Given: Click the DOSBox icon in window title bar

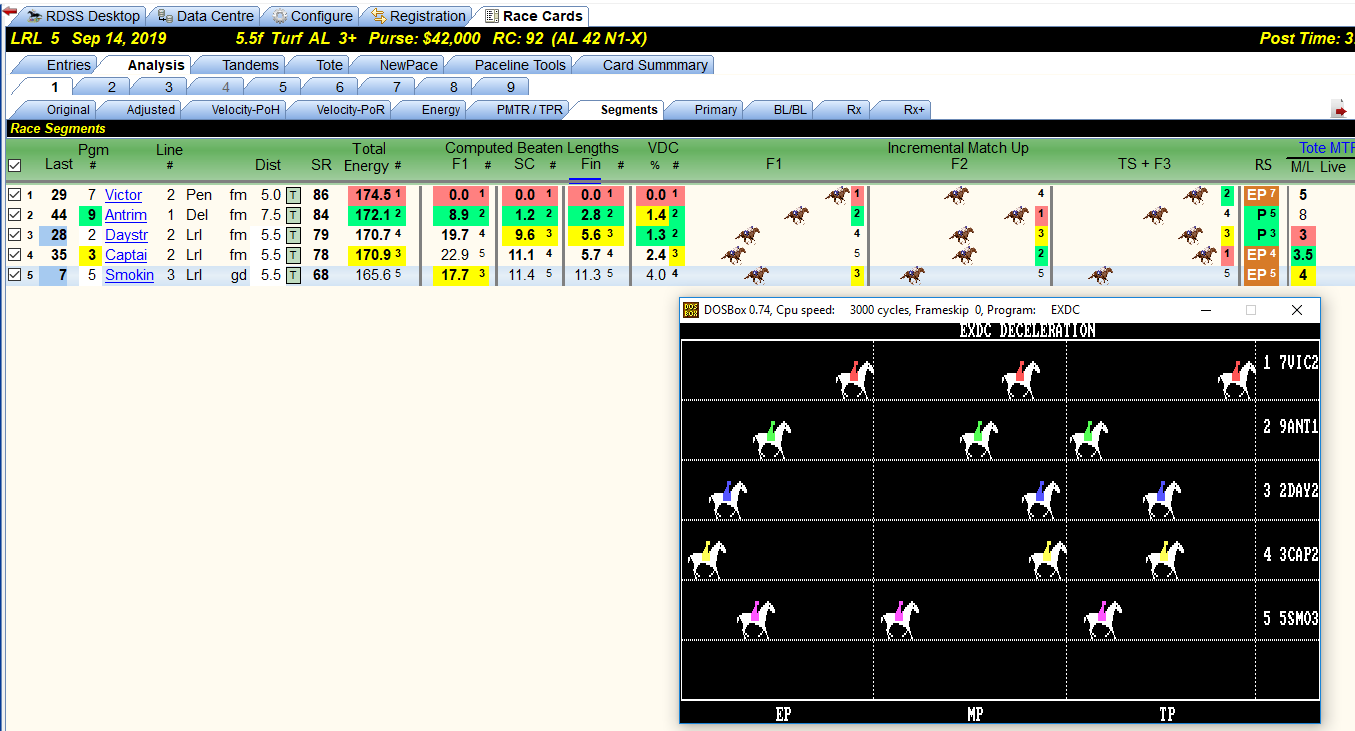Looking at the screenshot, I should pos(691,310).
